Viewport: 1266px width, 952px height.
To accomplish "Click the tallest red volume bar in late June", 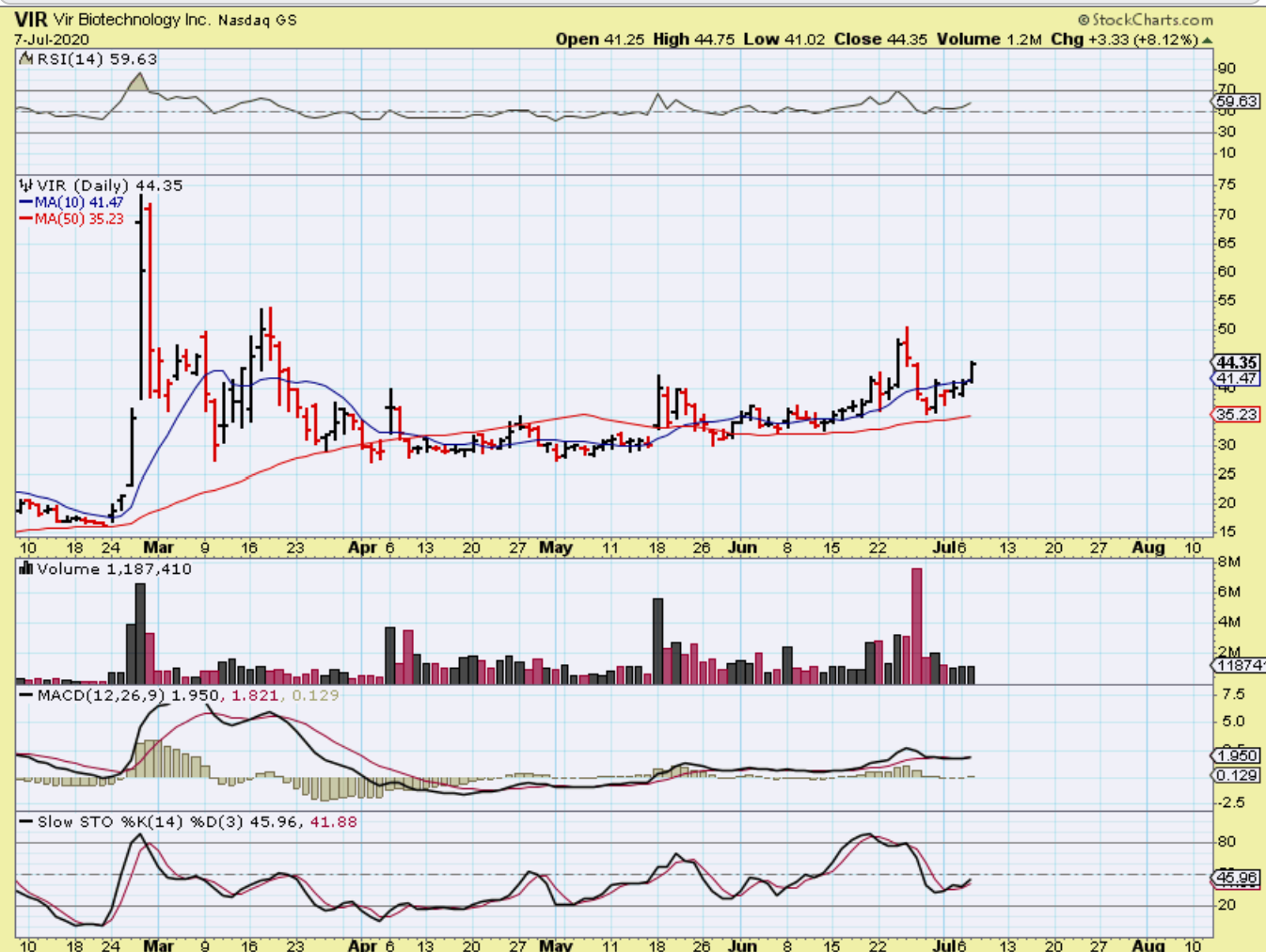I will pos(917,626).
